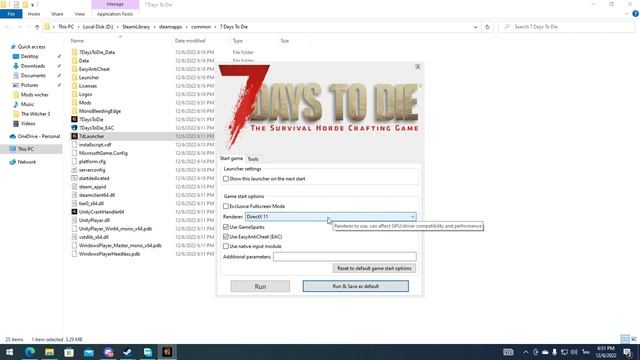This screenshot has height=360, width=640.
Task: Open the Home ribbon tab
Action: [x=34, y=14]
